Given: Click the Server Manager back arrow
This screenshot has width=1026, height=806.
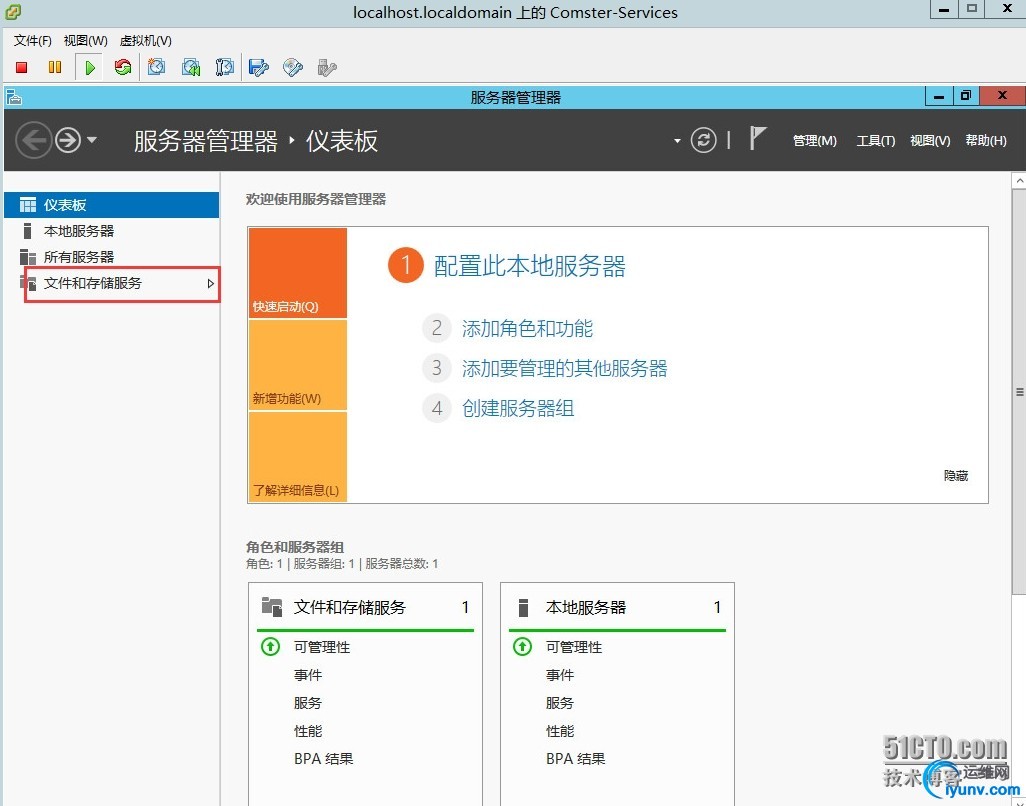Looking at the screenshot, I should (x=33, y=140).
